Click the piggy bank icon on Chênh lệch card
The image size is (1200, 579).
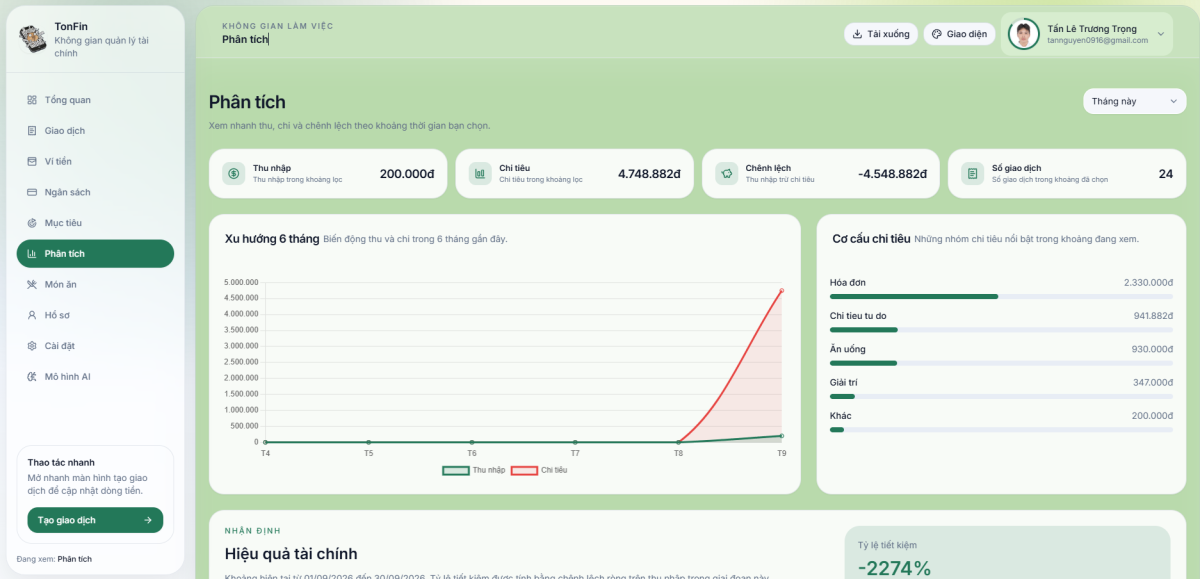[726, 174]
